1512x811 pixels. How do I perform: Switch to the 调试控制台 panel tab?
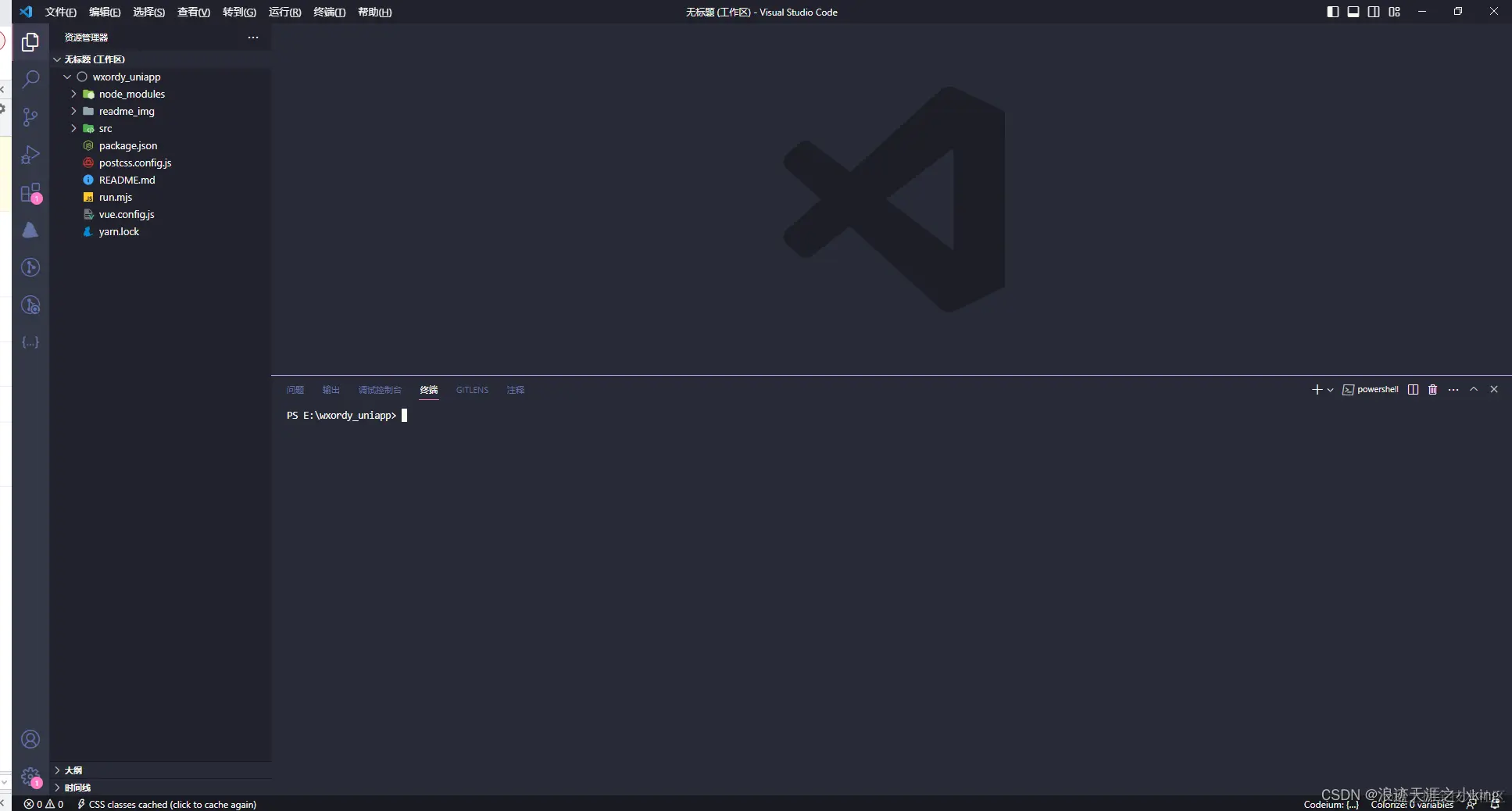380,390
